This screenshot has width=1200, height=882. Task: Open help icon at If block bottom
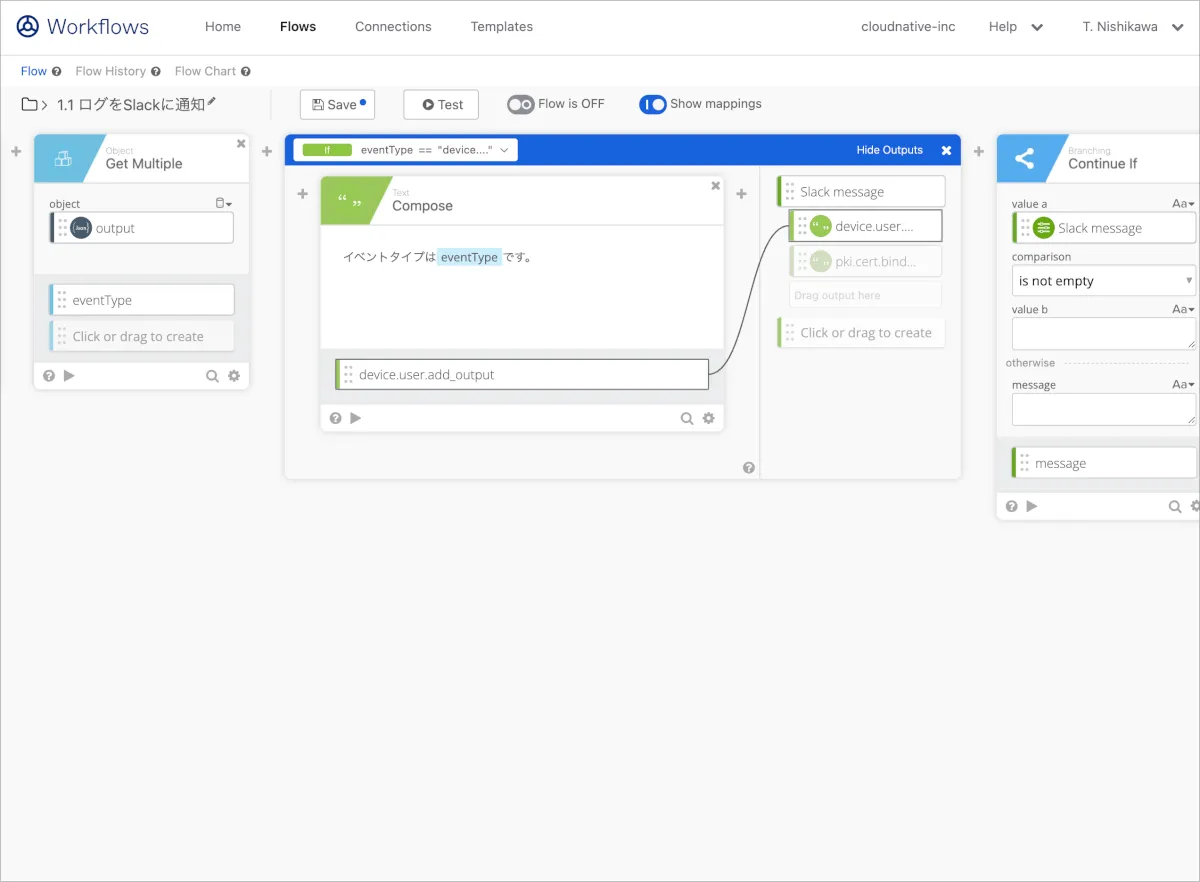coord(749,468)
